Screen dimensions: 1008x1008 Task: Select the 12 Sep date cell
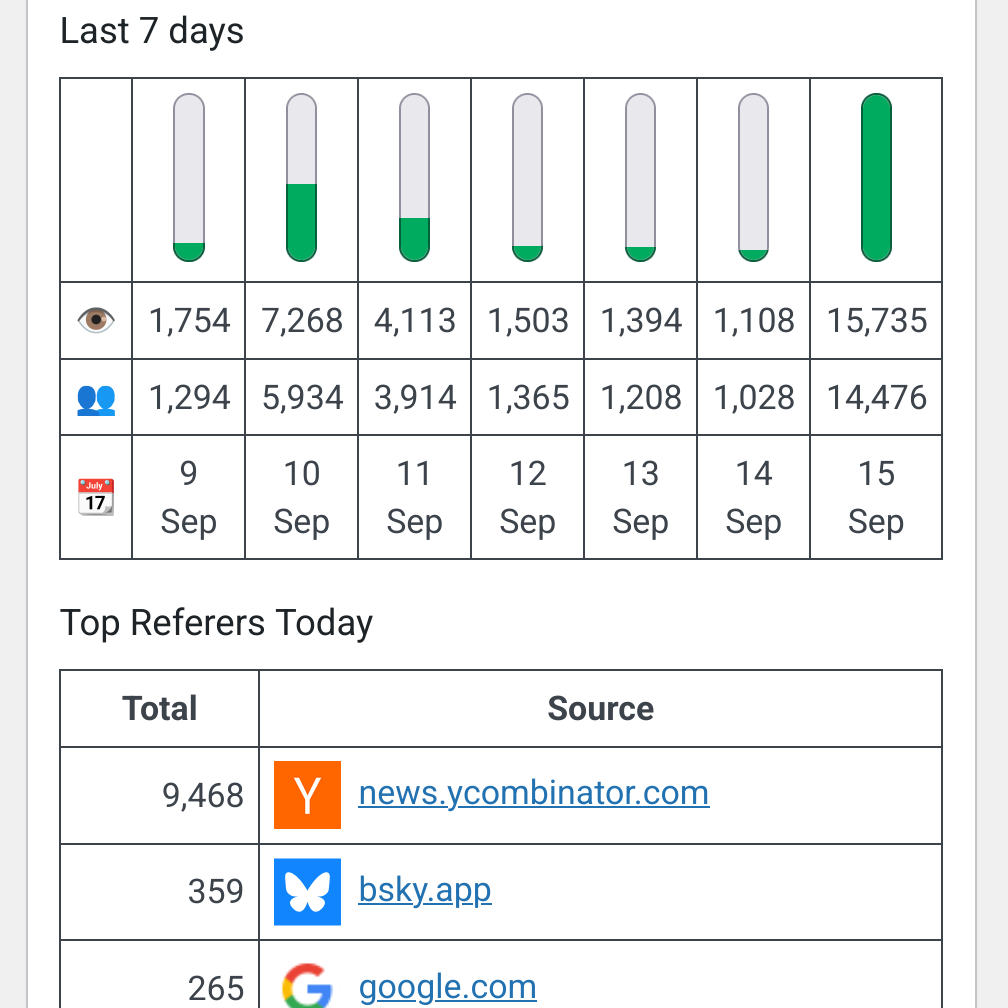coord(527,497)
